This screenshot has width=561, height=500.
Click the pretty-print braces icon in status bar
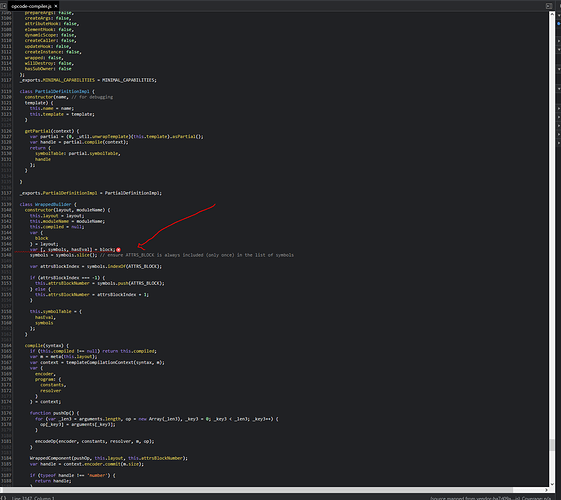pyautogui.click(x=4, y=498)
